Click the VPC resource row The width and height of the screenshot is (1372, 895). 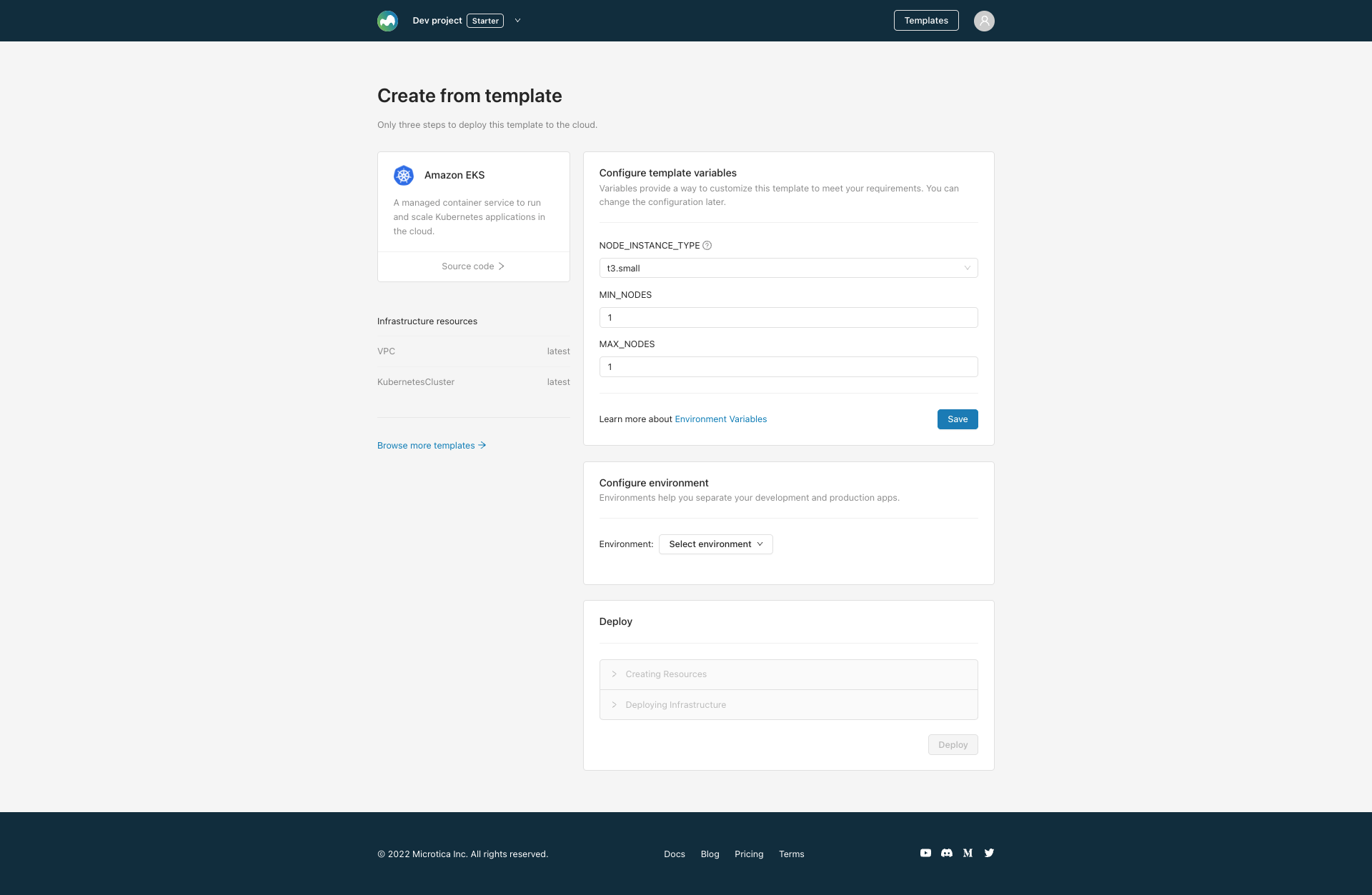click(x=473, y=351)
